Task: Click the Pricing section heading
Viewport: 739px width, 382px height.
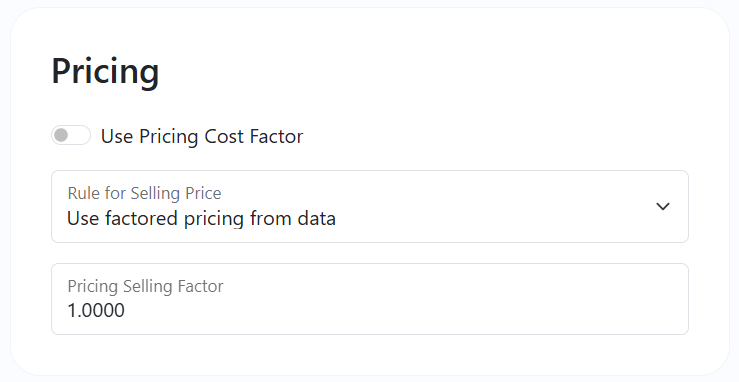Action: tap(105, 71)
